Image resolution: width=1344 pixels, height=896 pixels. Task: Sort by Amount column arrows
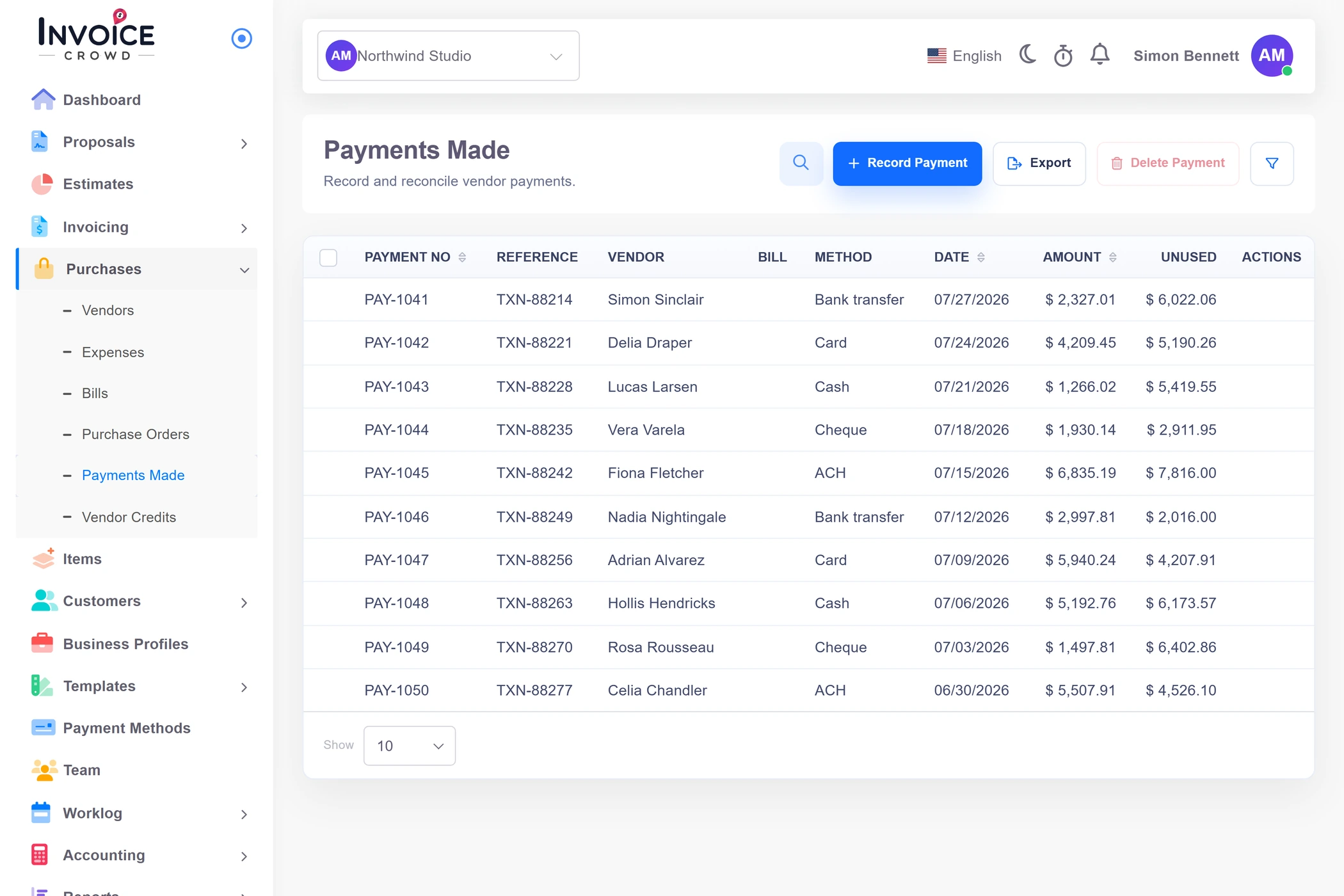[1112, 257]
